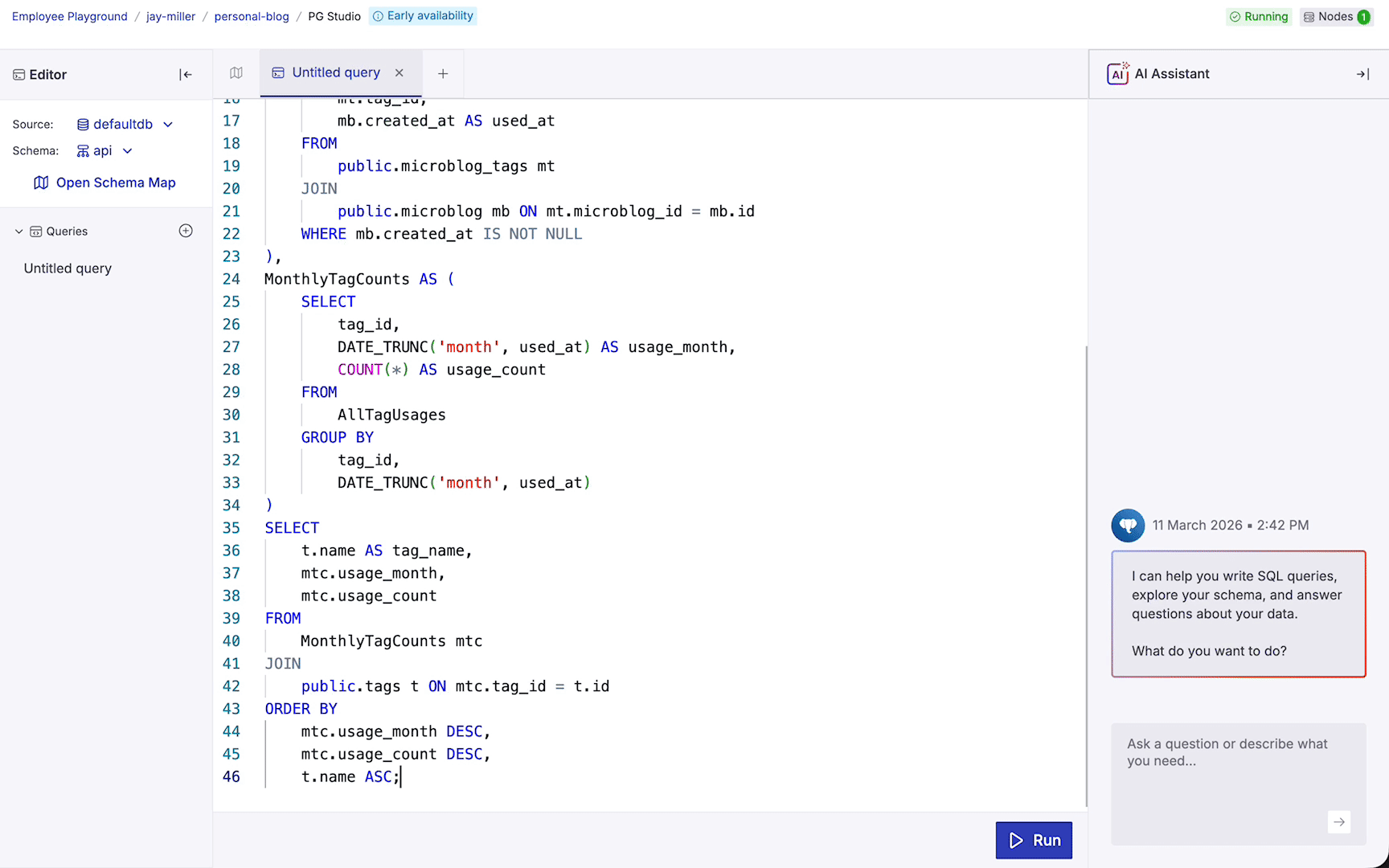Click the Early availability info badge
1389x868 pixels.
tap(423, 16)
